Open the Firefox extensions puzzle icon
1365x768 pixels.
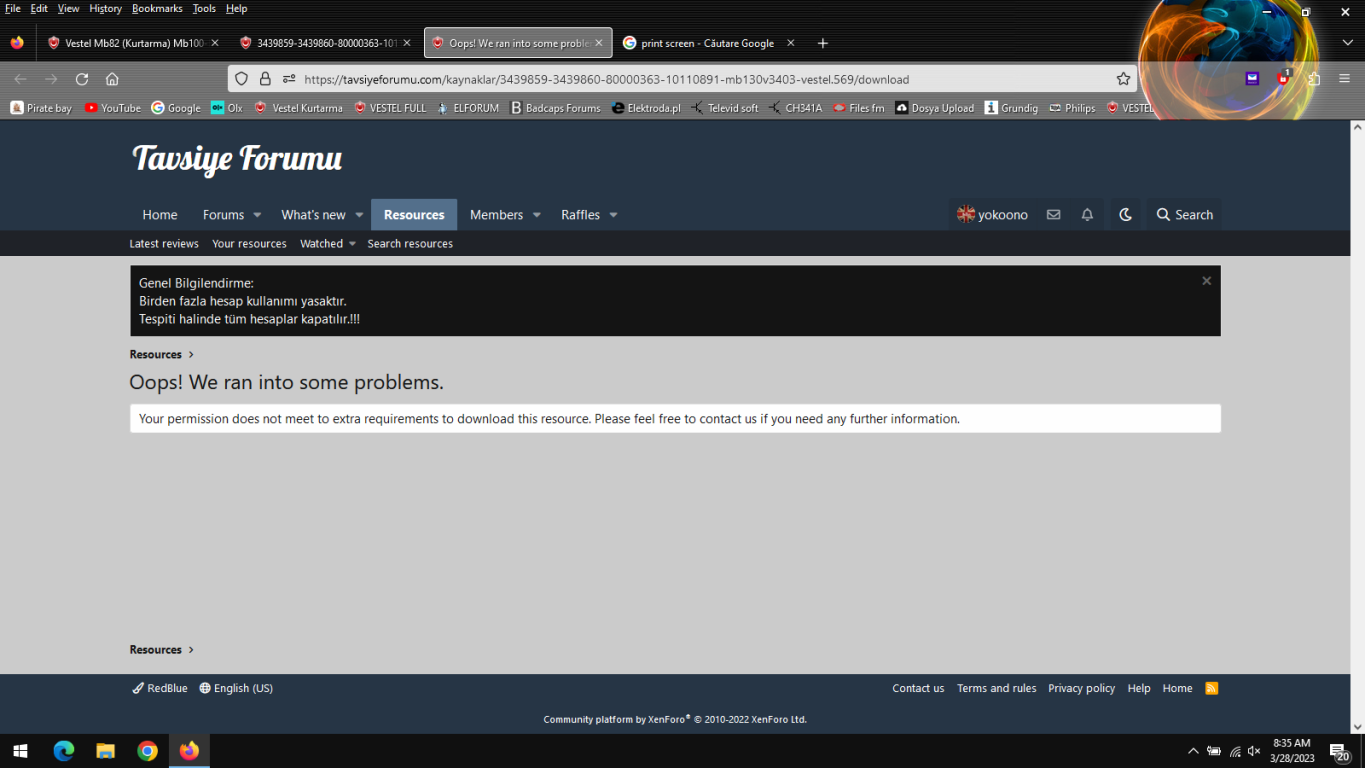pyautogui.click(x=1314, y=79)
